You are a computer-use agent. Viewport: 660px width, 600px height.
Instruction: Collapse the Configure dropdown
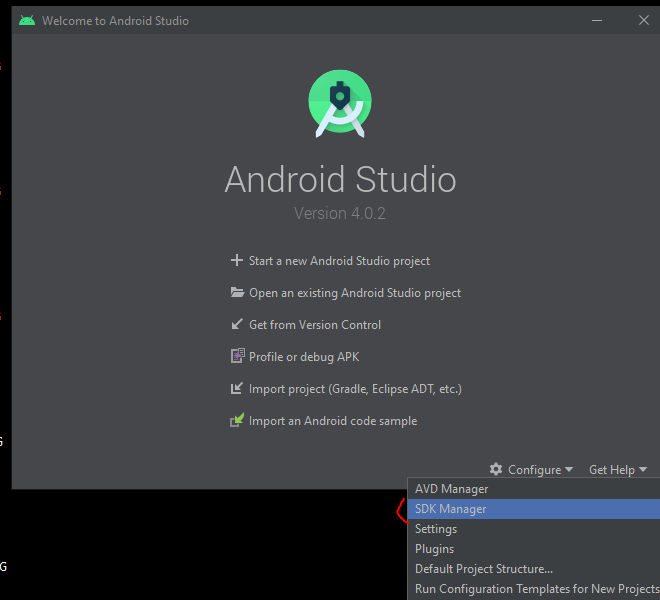[540, 469]
